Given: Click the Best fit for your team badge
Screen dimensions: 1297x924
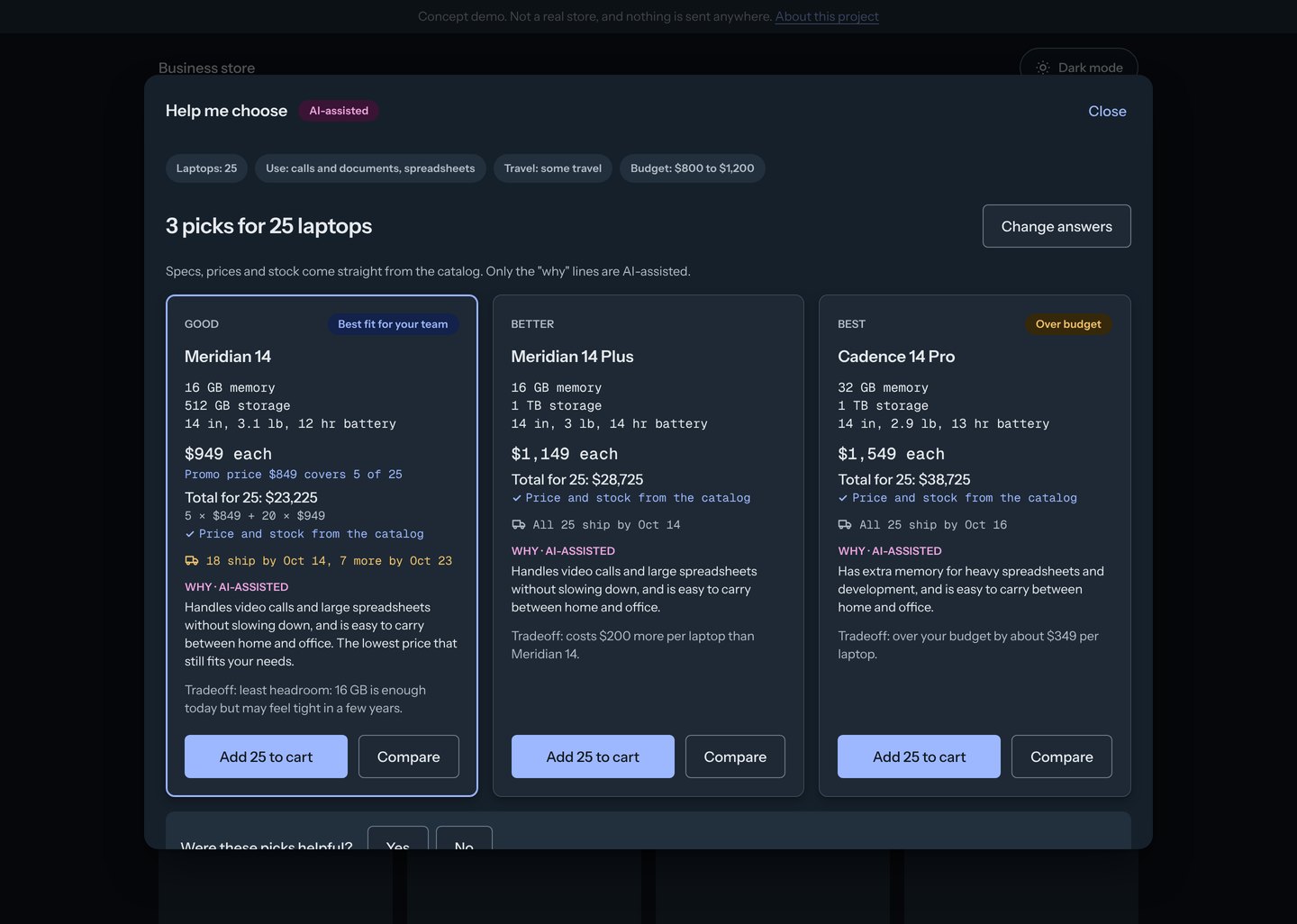Looking at the screenshot, I should point(393,324).
